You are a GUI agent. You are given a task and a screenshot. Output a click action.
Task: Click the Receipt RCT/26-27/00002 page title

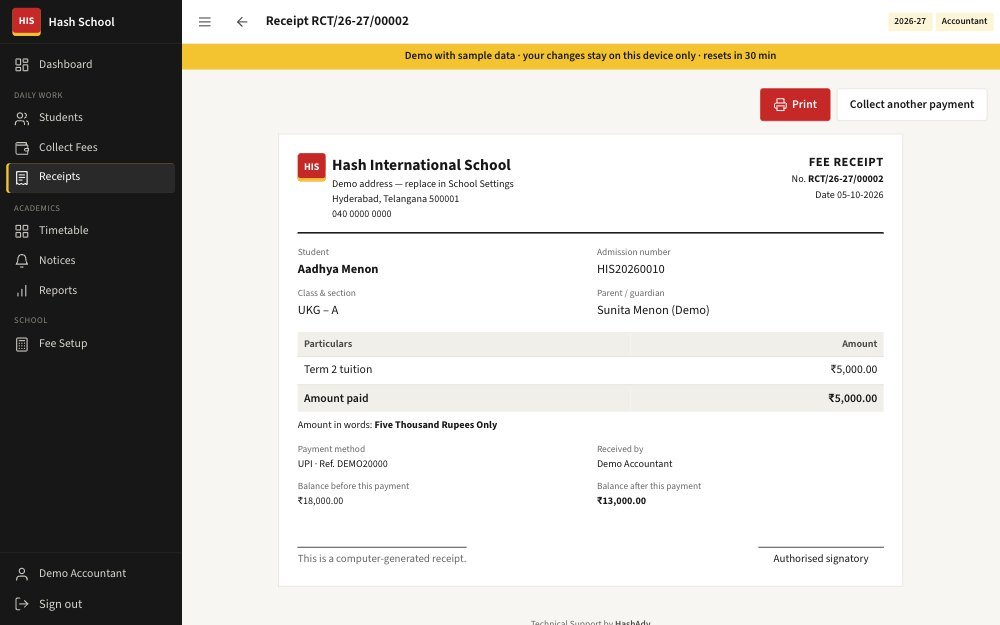337,21
